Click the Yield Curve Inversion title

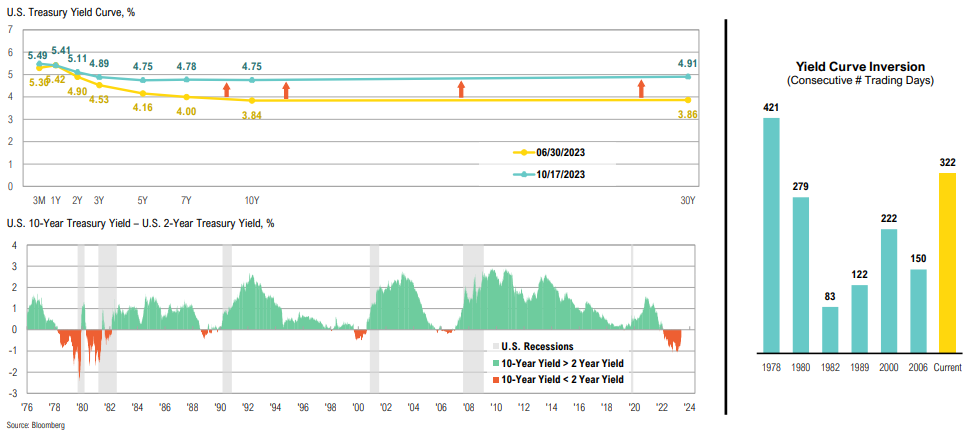[x=859, y=66]
